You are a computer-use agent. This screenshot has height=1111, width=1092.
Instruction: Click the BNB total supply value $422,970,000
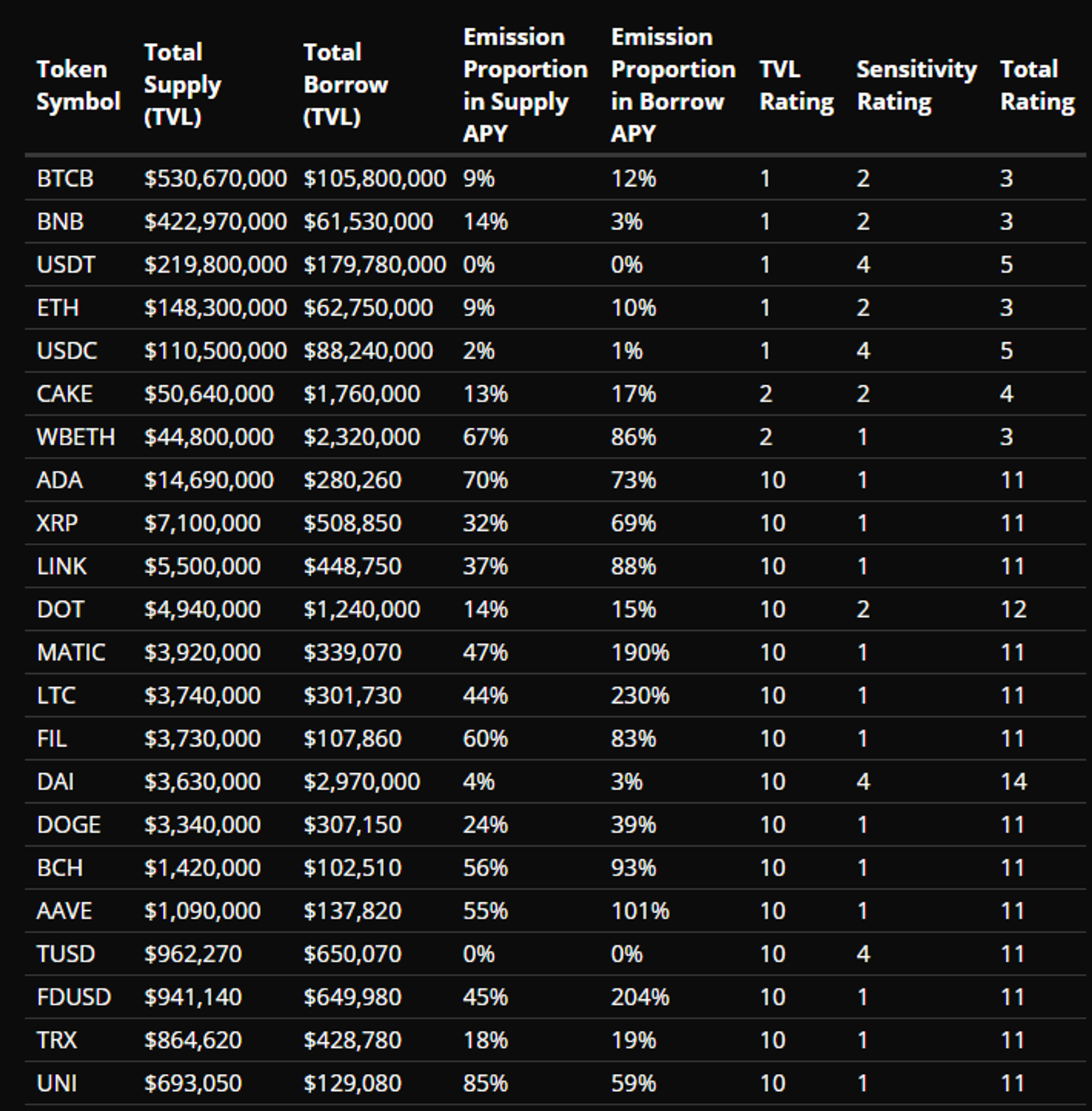point(215,221)
